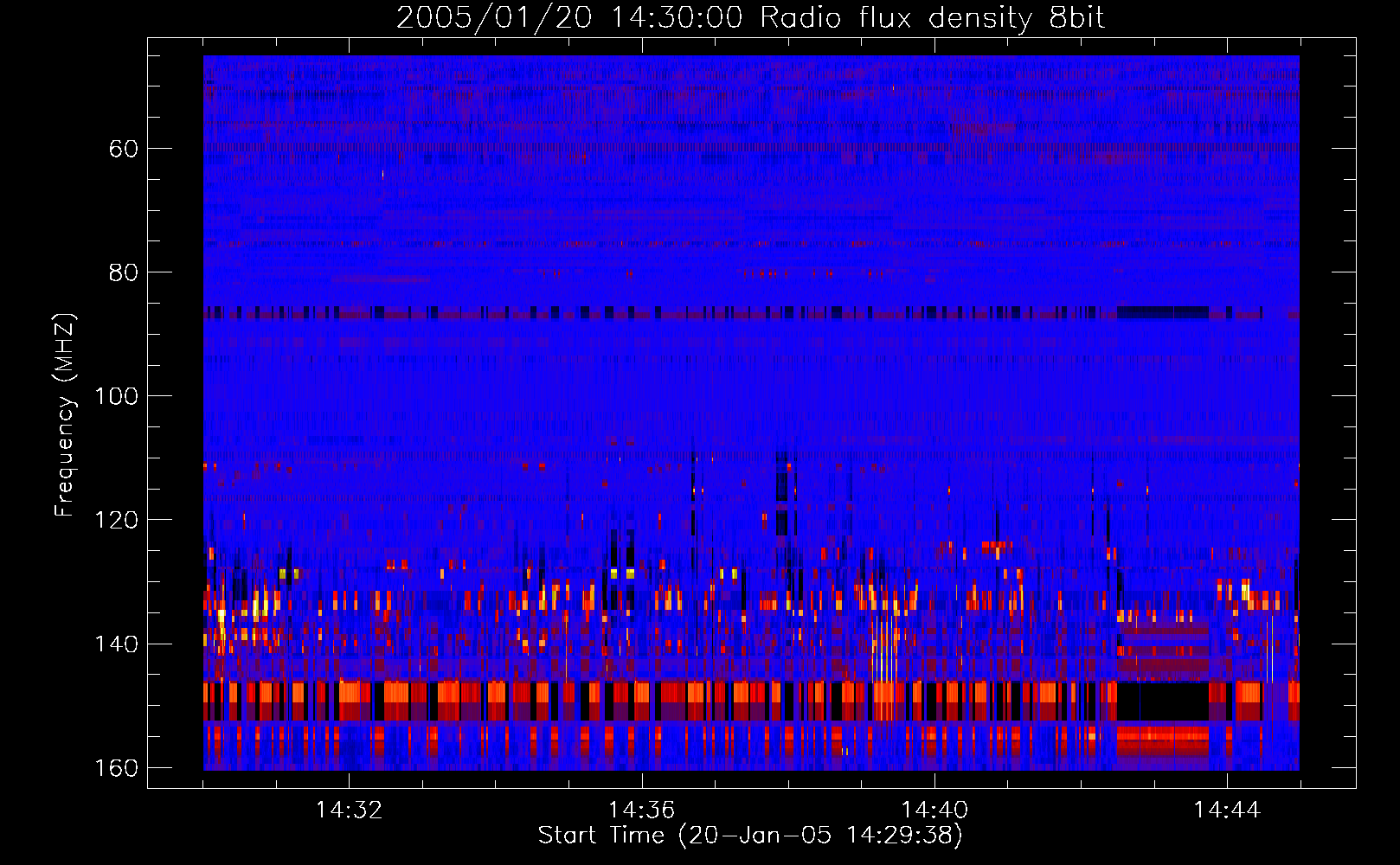Click the 'Frequency (MHZ)' y-axis label
This screenshot has height=865, width=1400.
65,415
